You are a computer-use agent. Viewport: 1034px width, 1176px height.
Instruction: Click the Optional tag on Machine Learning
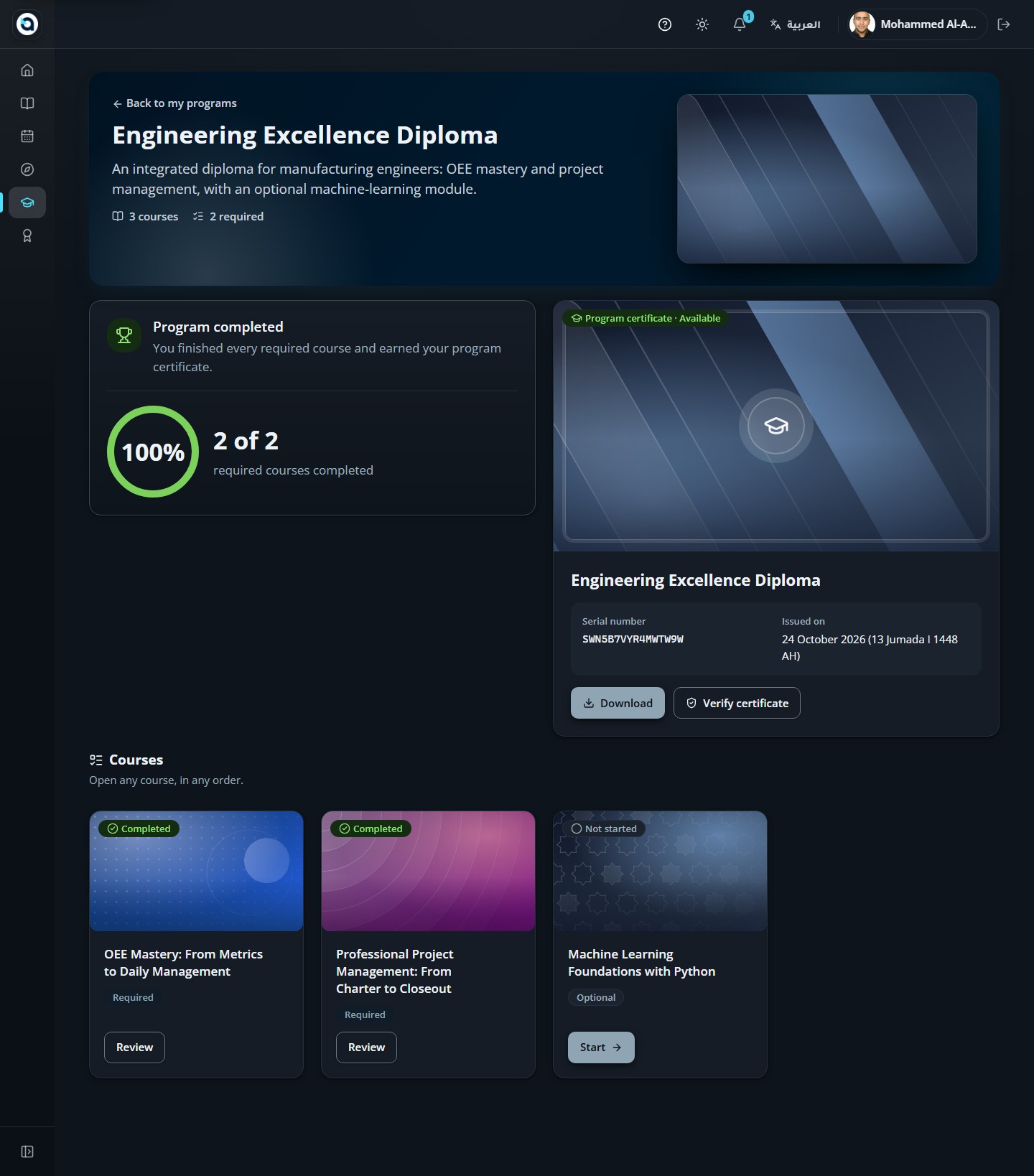click(x=596, y=997)
